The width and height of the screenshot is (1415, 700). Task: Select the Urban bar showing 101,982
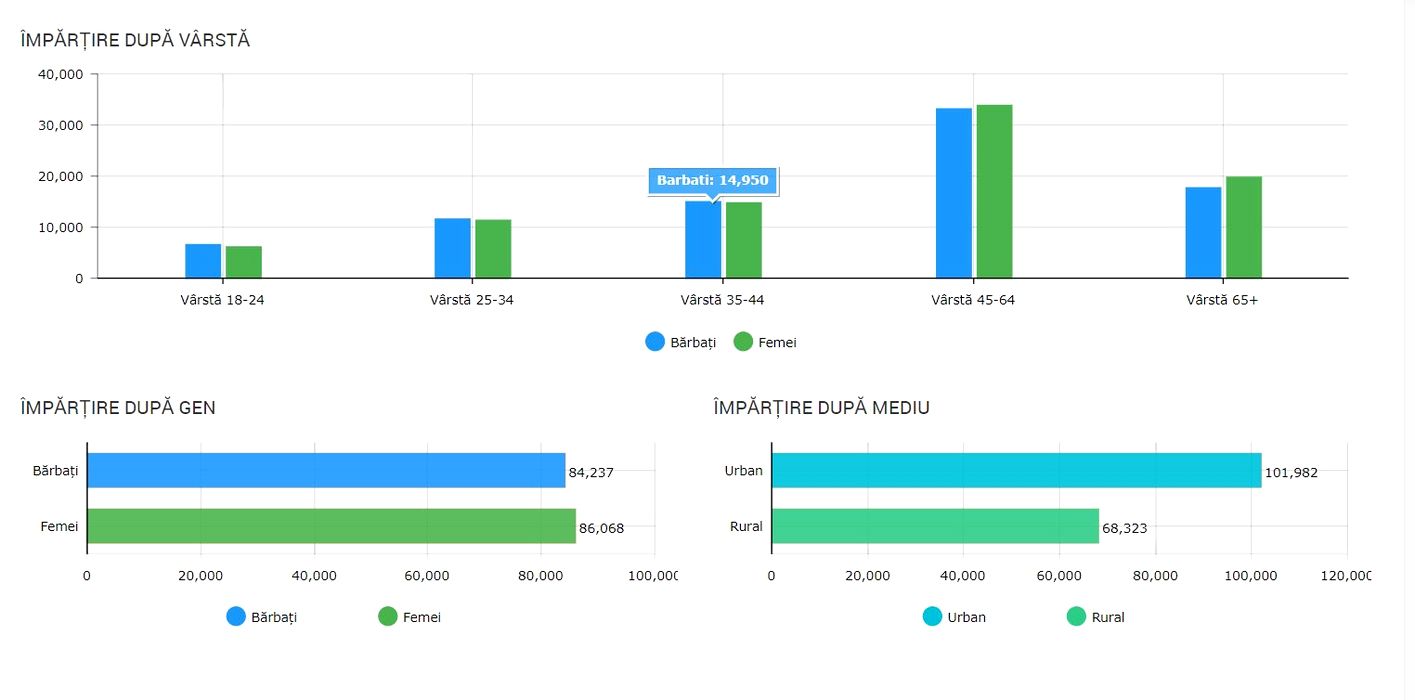click(1016, 470)
